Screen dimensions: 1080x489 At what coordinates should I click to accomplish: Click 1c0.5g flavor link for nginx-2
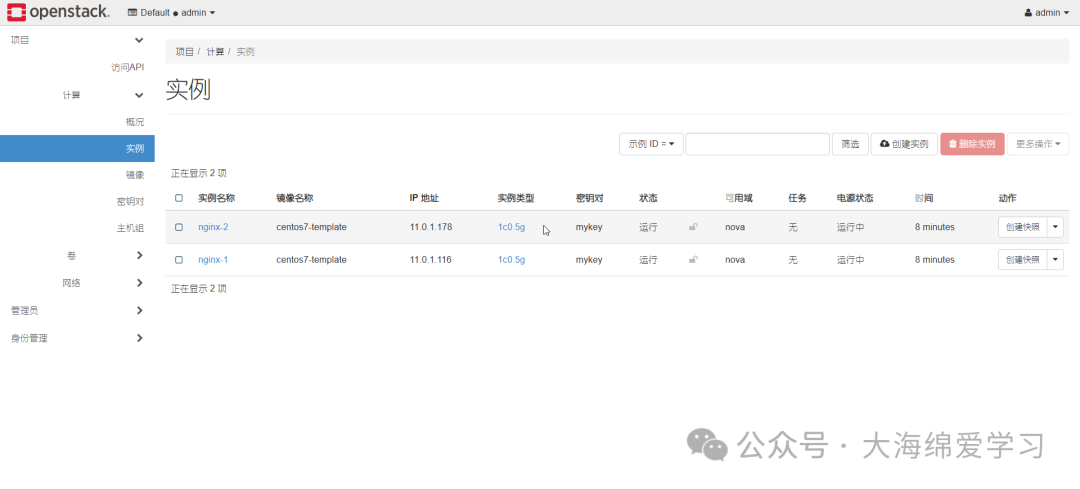(512, 227)
